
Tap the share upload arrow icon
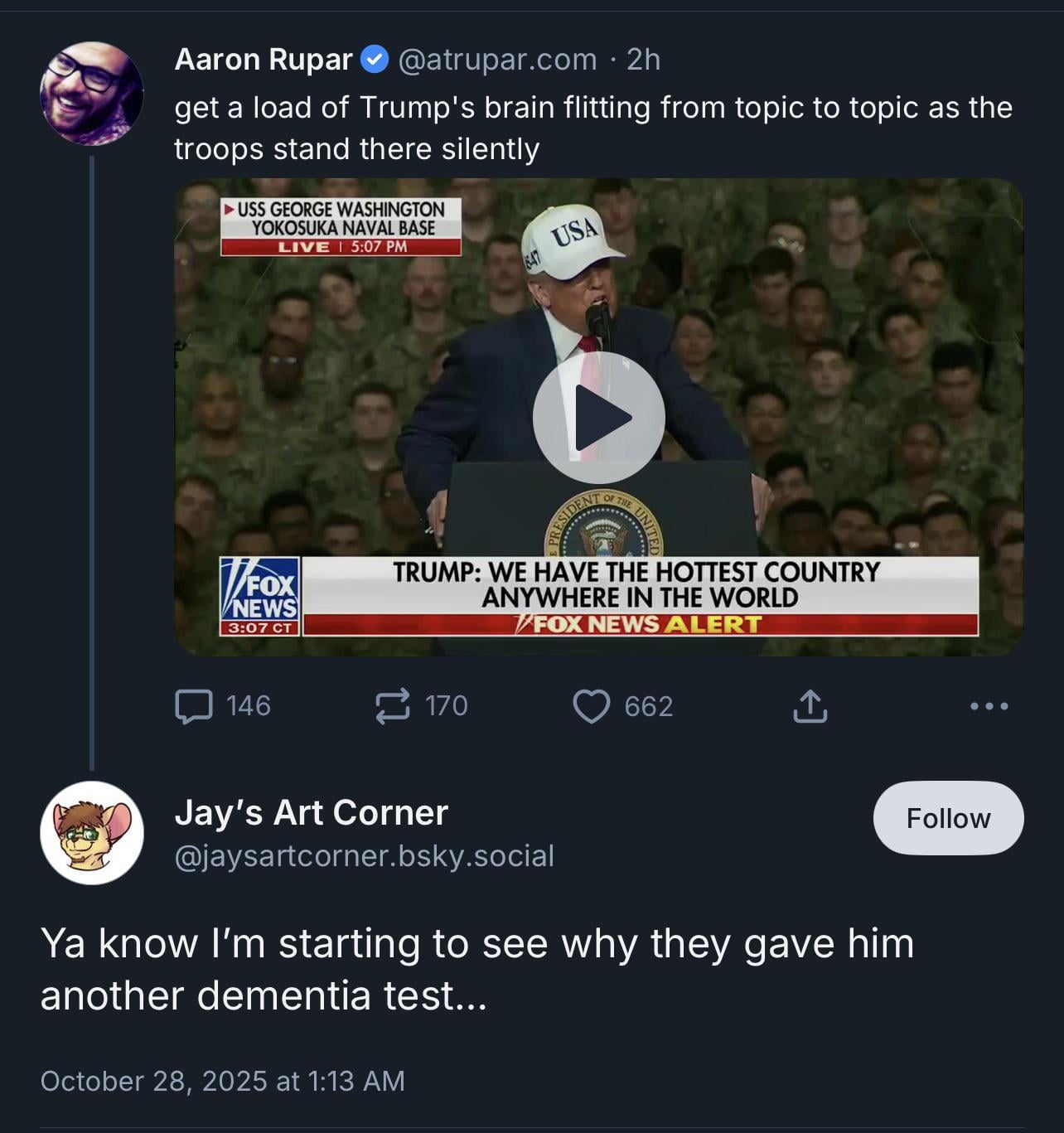click(810, 706)
